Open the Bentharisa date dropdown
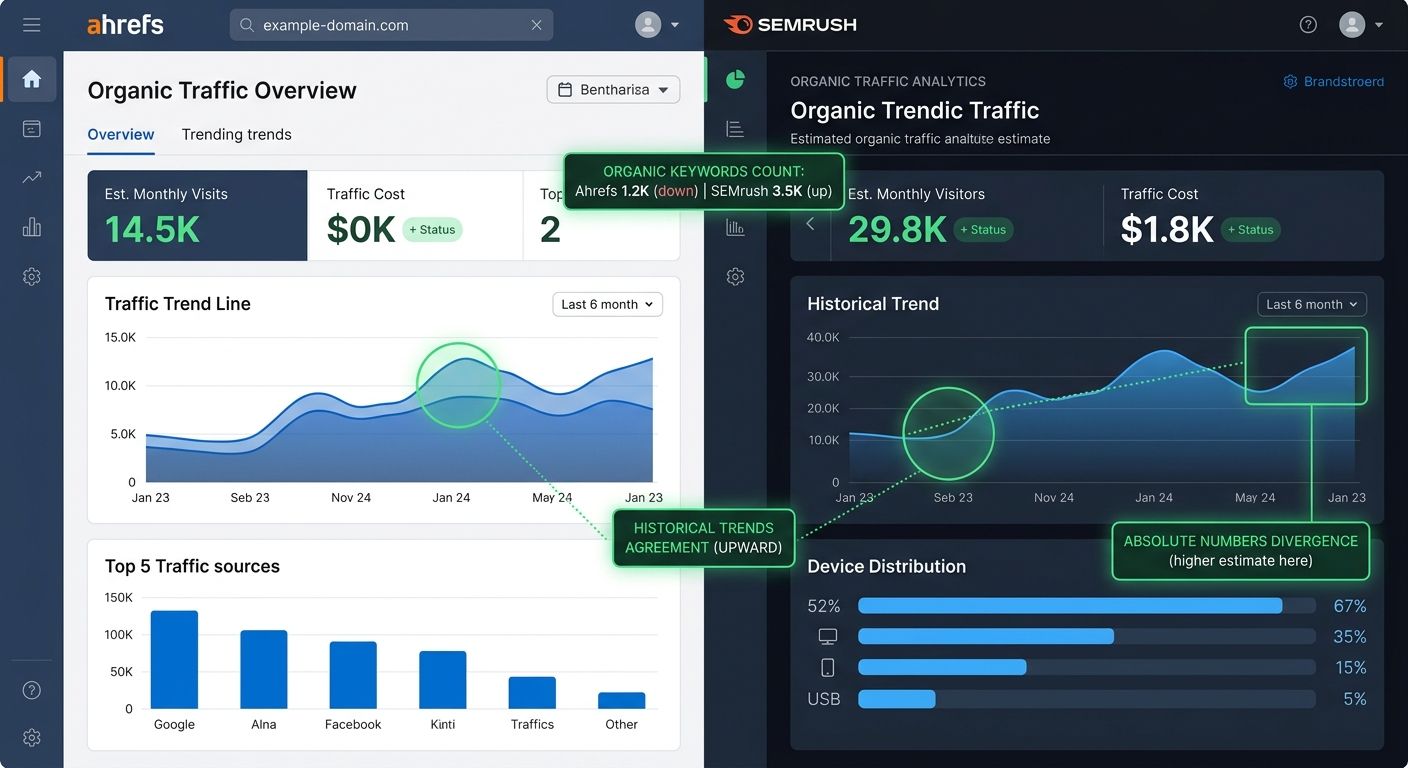The height and width of the screenshot is (768, 1408). pyautogui.click(x=613, y=89)
